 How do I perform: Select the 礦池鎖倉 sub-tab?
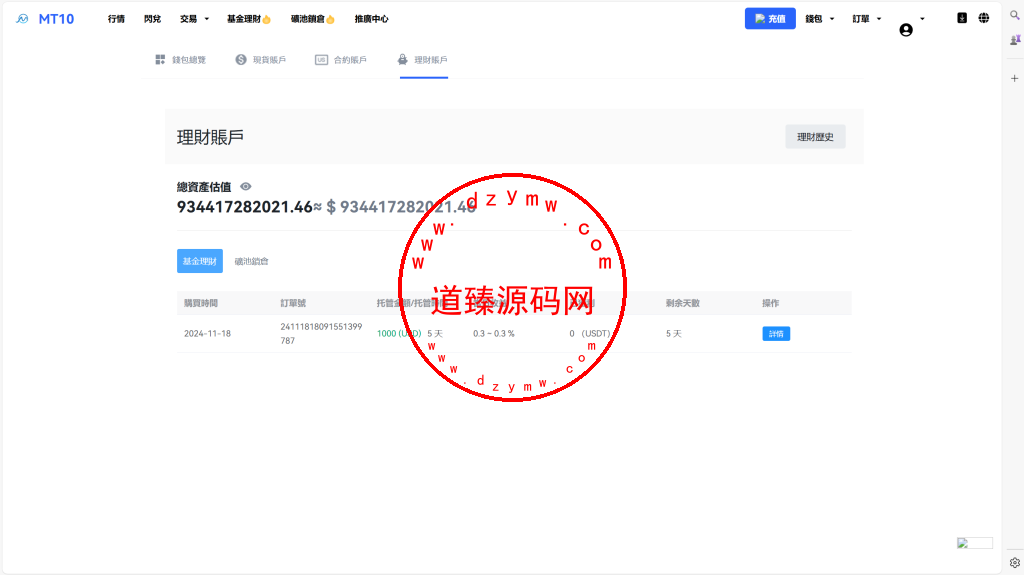pyautogui.click(x=251, y=261)
